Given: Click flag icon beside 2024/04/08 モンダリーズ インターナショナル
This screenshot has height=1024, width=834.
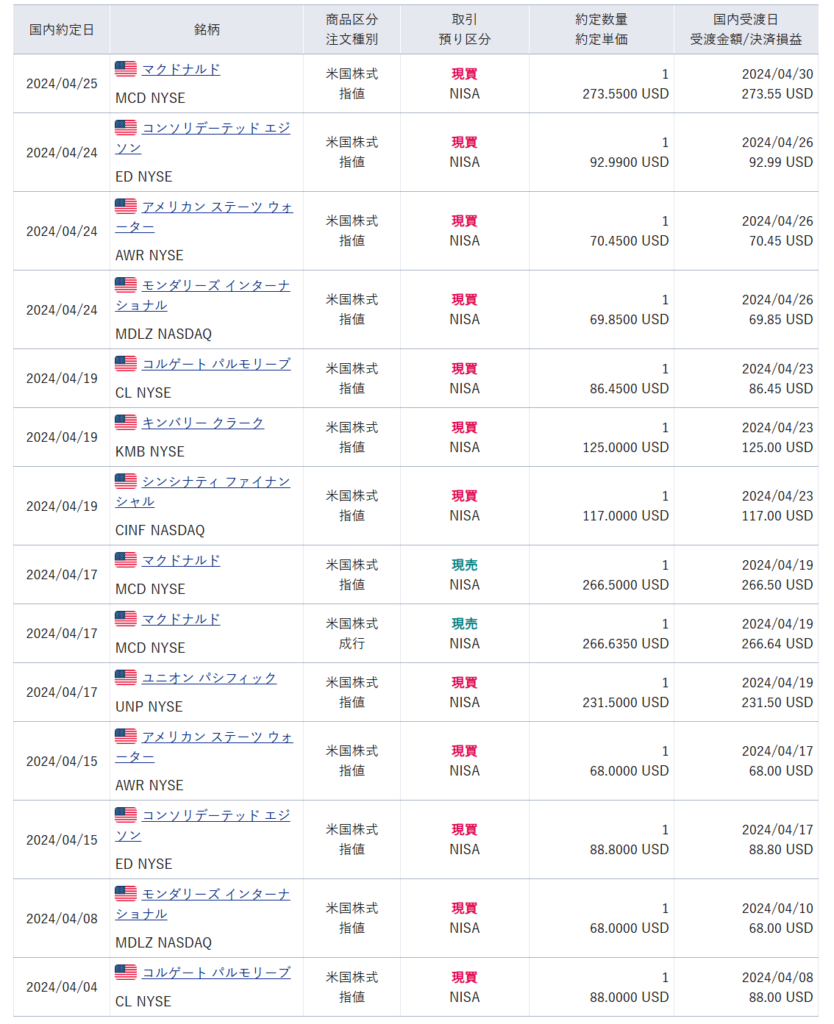Looking at the screenshot, I should click(x=125, y=894).
